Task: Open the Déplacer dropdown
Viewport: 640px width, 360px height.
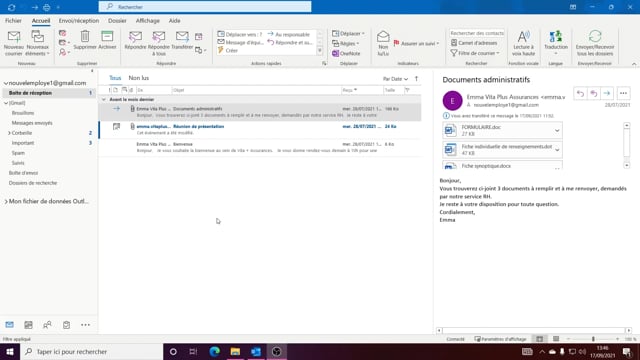Action: [348, 33]
